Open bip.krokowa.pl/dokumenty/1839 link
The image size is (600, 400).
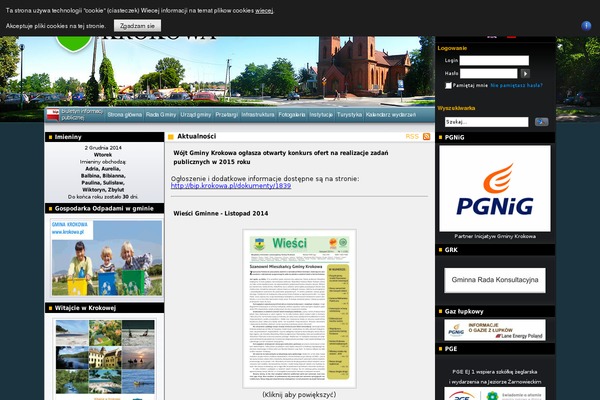231,186
